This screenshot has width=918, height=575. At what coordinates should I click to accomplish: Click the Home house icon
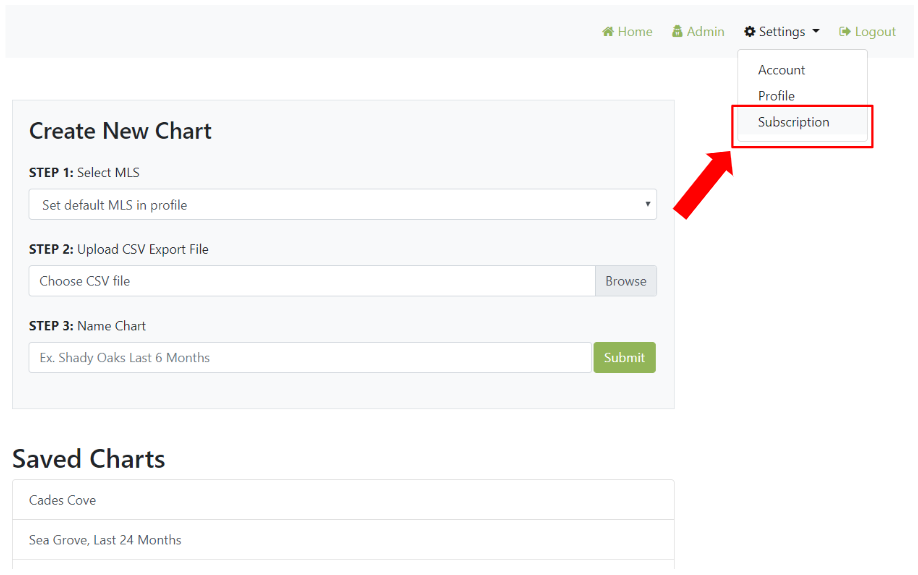608,32
